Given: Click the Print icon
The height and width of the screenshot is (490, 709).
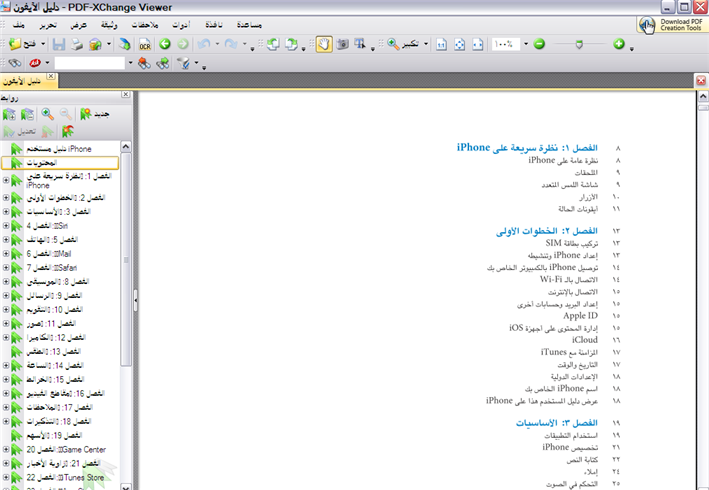Looking at the screenshot, I should pyautogui.click(x=75, y=45).
